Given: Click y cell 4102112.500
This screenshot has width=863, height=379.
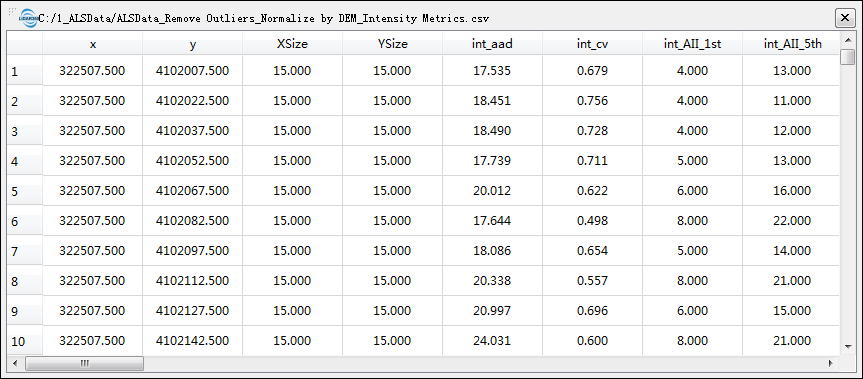Looking at the screenshot, I should tap(193, 281).
